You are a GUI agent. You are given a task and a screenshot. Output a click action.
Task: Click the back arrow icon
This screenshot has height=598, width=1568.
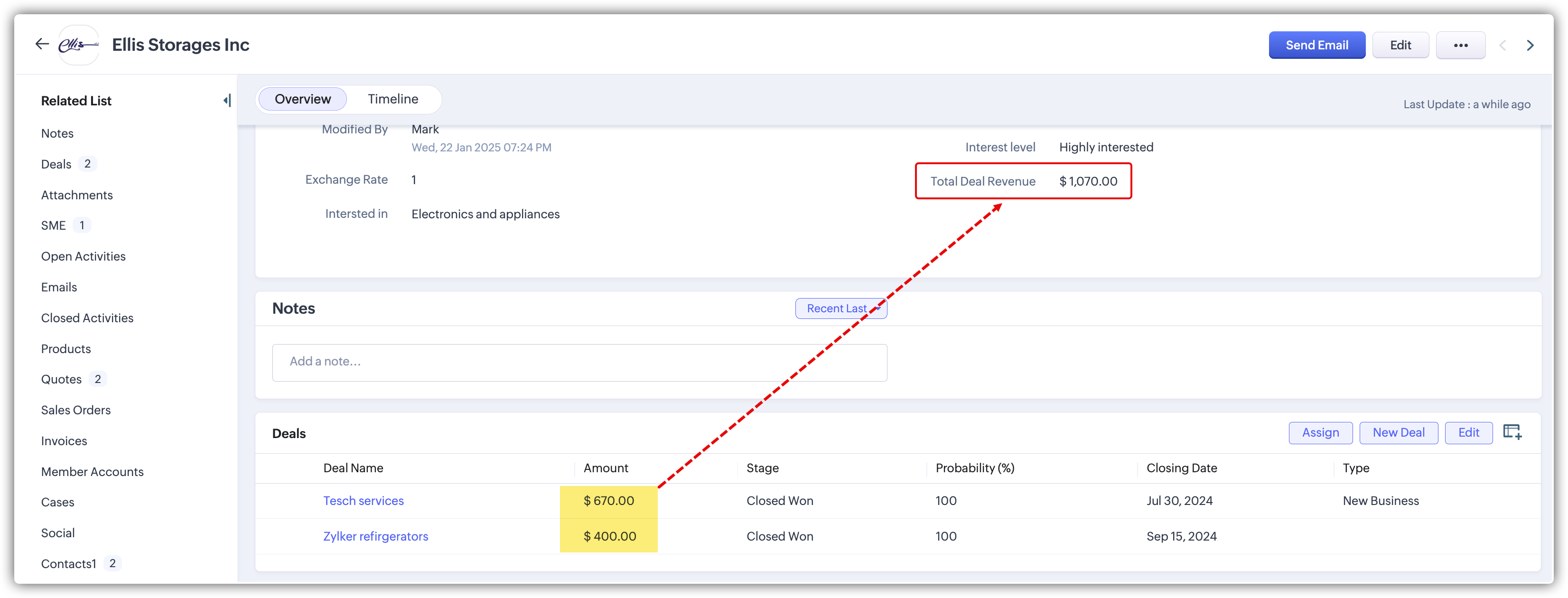(41, 44)
